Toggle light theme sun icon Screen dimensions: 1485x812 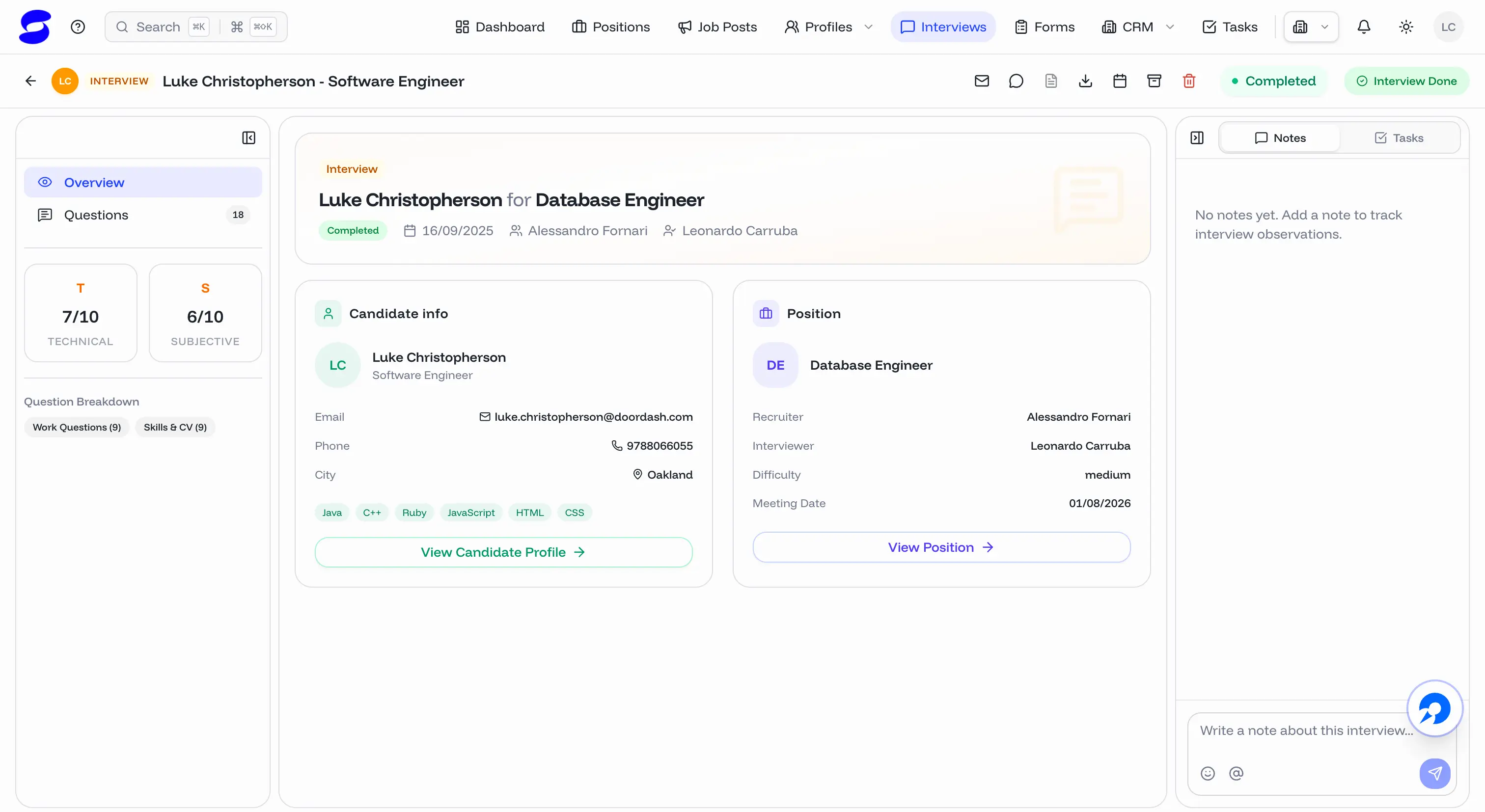point(1406,27)
